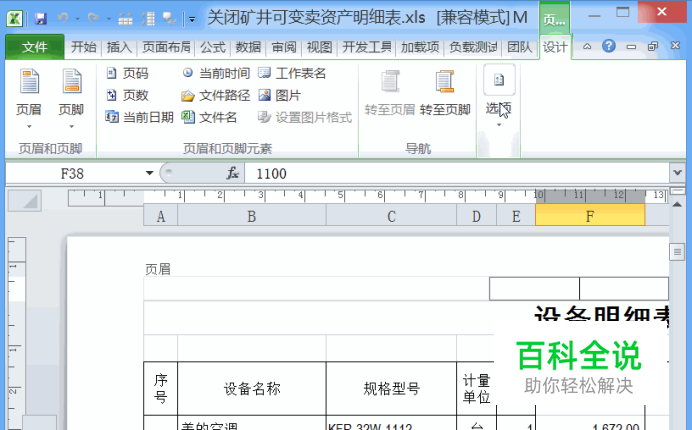692x430 pixels.
Task: Expand the formula bar
Action: (677, 173)
